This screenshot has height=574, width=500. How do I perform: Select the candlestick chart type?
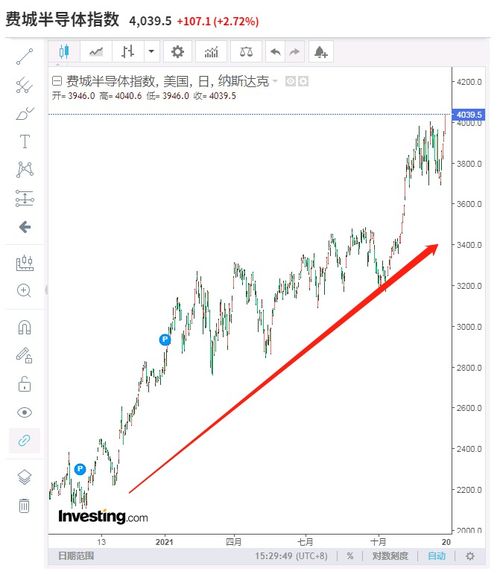coord(64,52)
